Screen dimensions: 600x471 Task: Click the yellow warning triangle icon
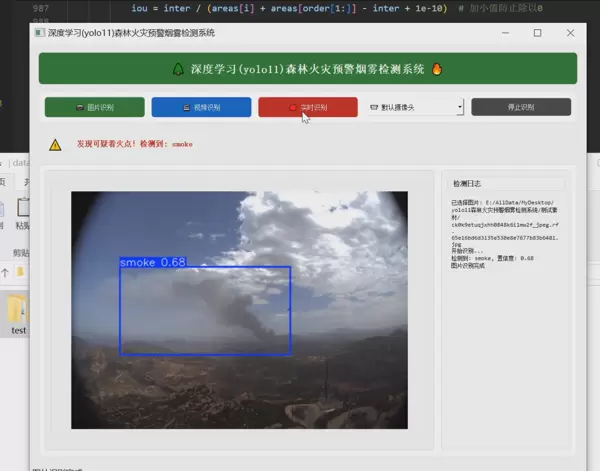[x=55, y=145]
